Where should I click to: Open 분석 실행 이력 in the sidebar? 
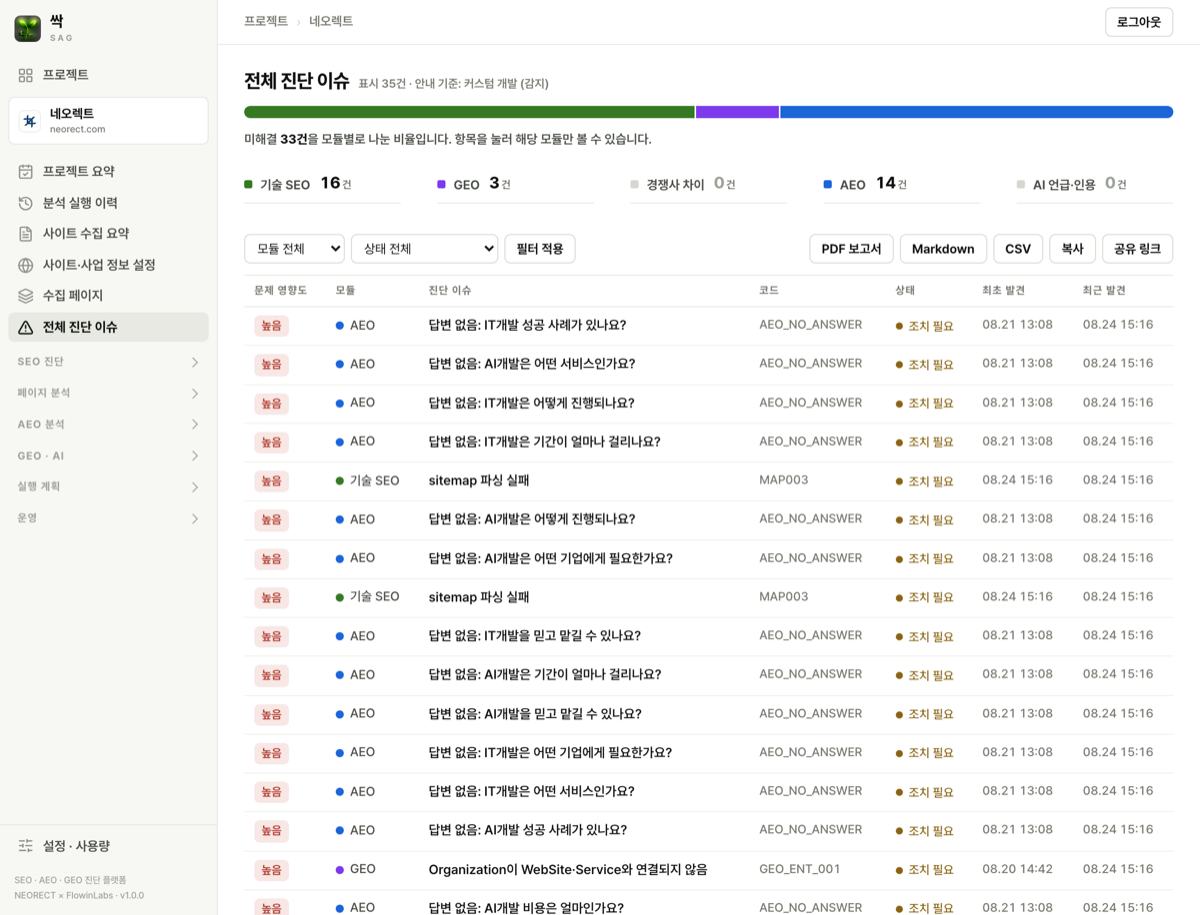[x=108, y=203]
